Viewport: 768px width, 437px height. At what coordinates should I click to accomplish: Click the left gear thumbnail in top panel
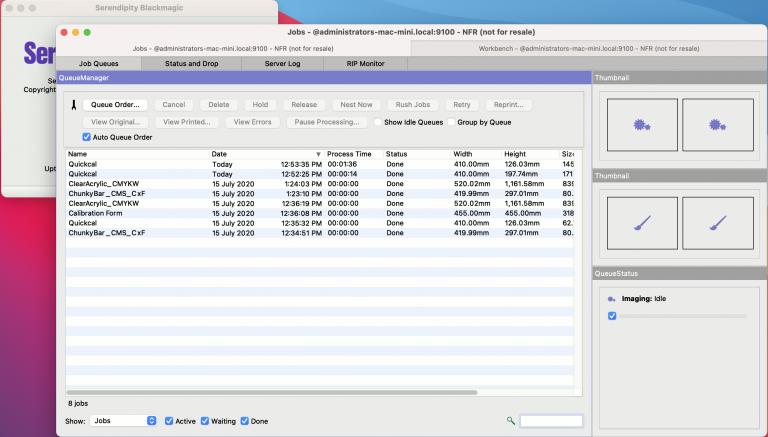[641, 124]
